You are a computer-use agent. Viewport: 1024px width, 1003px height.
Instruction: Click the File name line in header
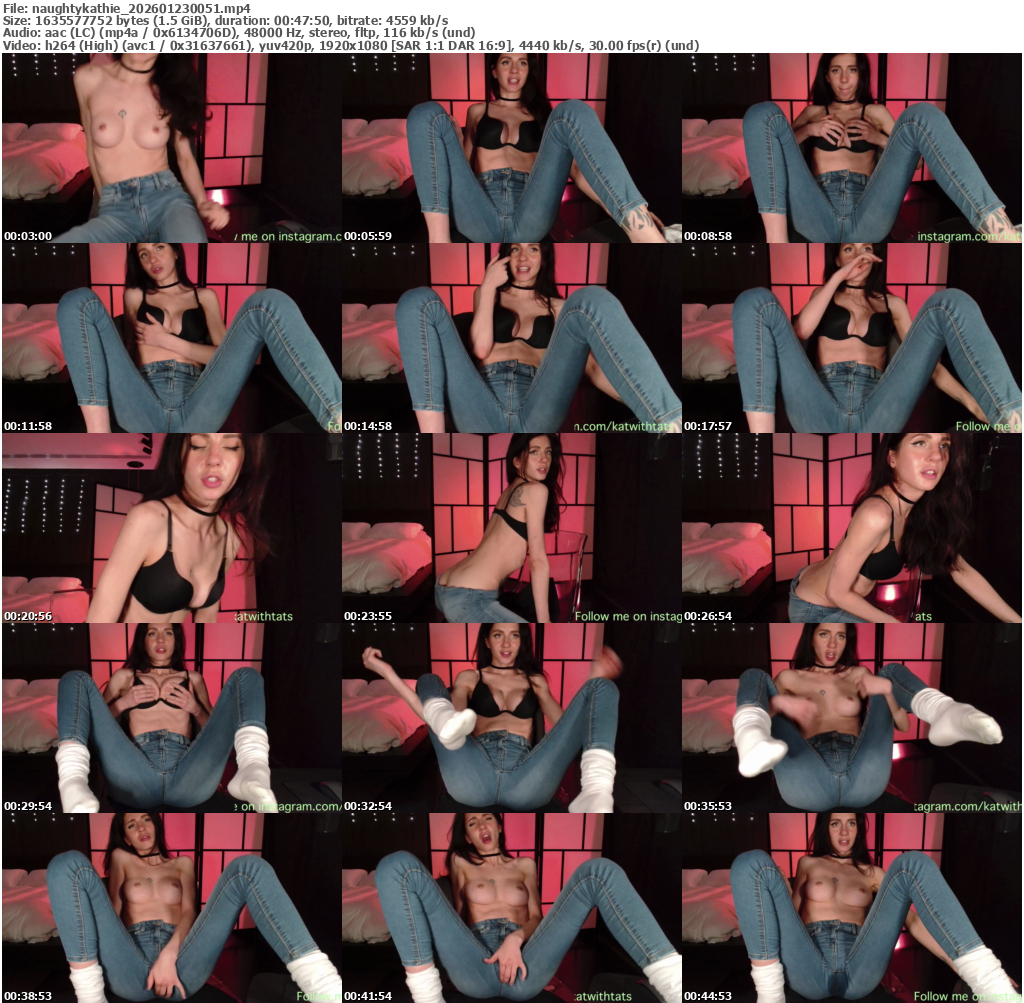point(126,8)
